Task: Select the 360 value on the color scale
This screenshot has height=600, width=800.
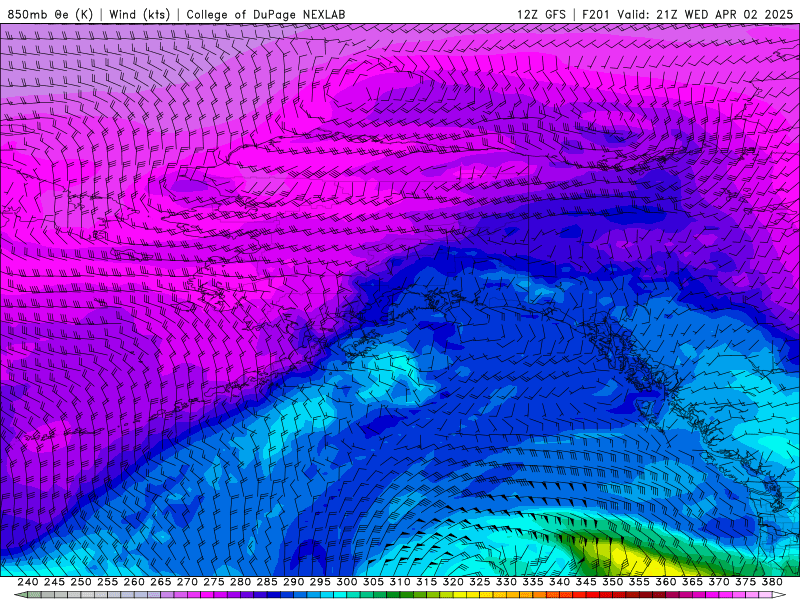Action: pos(666,582)
